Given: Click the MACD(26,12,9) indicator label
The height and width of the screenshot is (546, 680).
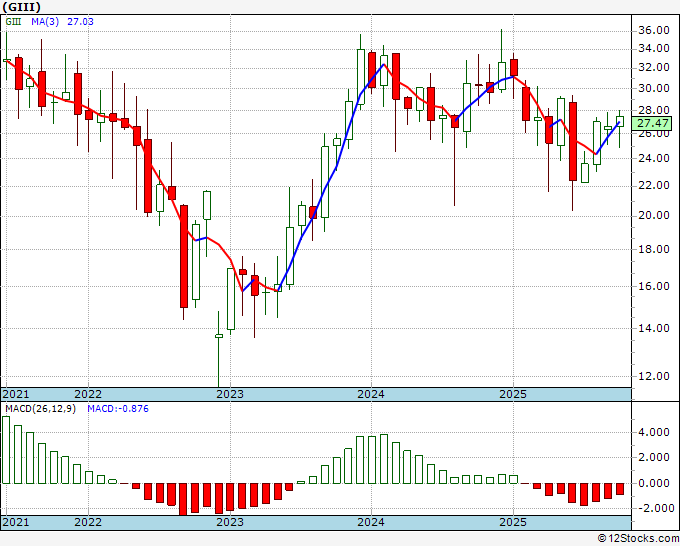Looking at the screenshot, I should point(40,409).
